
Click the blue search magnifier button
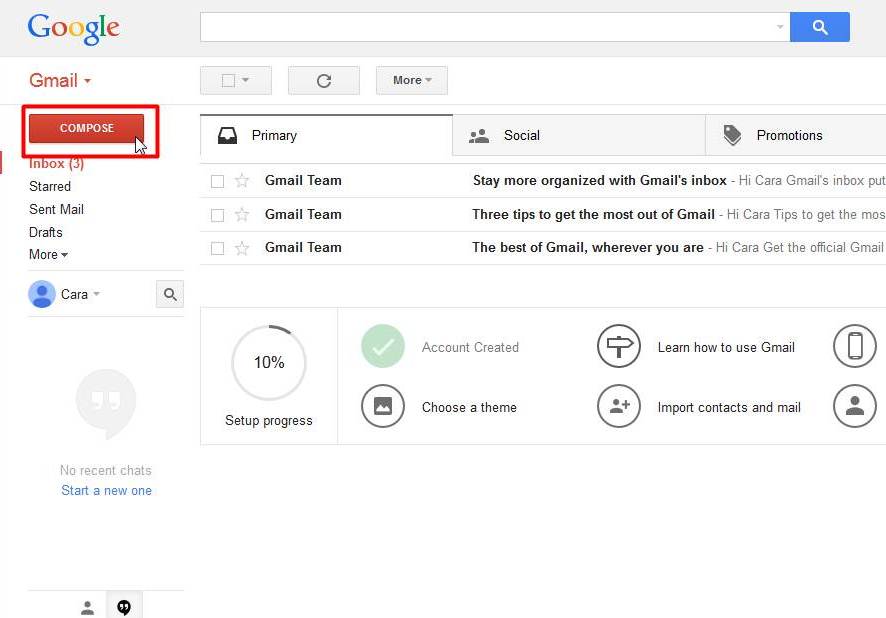point(819,27)
